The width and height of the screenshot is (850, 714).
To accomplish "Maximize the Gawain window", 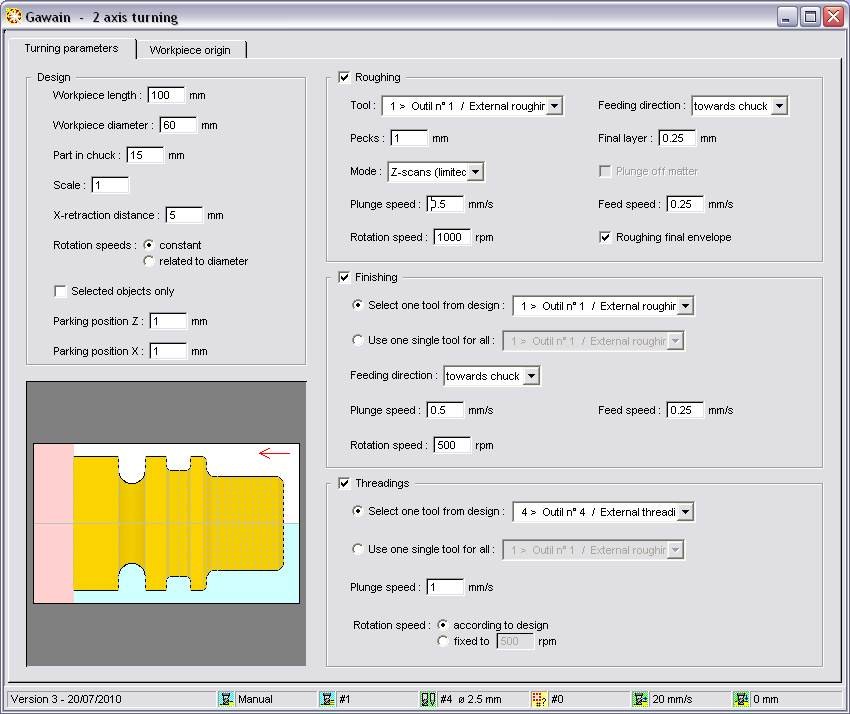I will pyautogui.click(x=810, y=17).
